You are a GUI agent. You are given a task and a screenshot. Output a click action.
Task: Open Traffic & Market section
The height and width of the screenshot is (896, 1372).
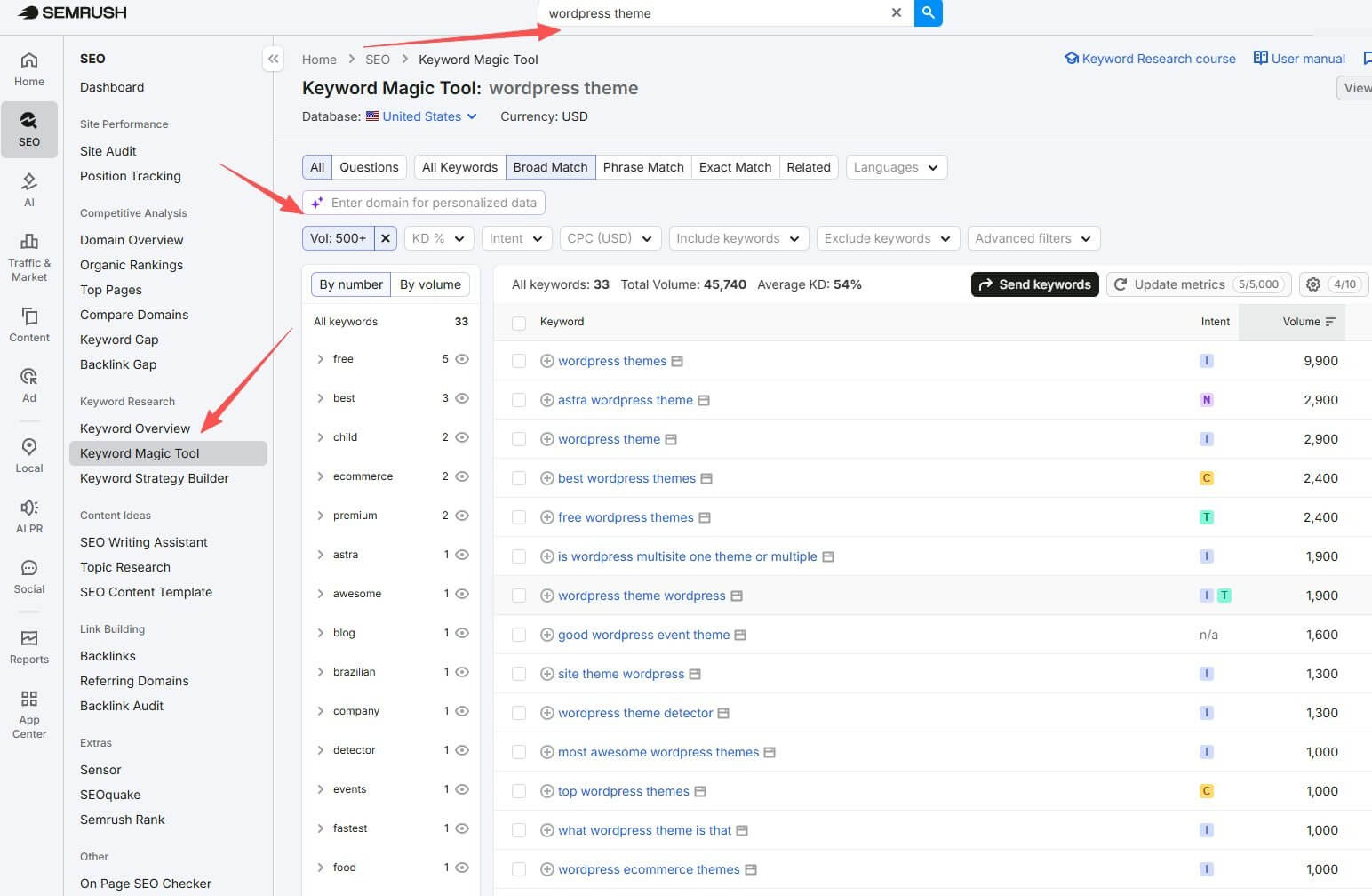(29, 257)
